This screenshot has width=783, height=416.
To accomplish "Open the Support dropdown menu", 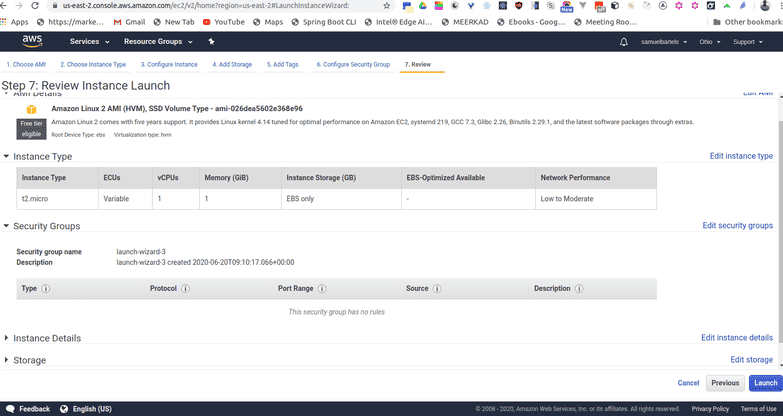I will point(748,42).
